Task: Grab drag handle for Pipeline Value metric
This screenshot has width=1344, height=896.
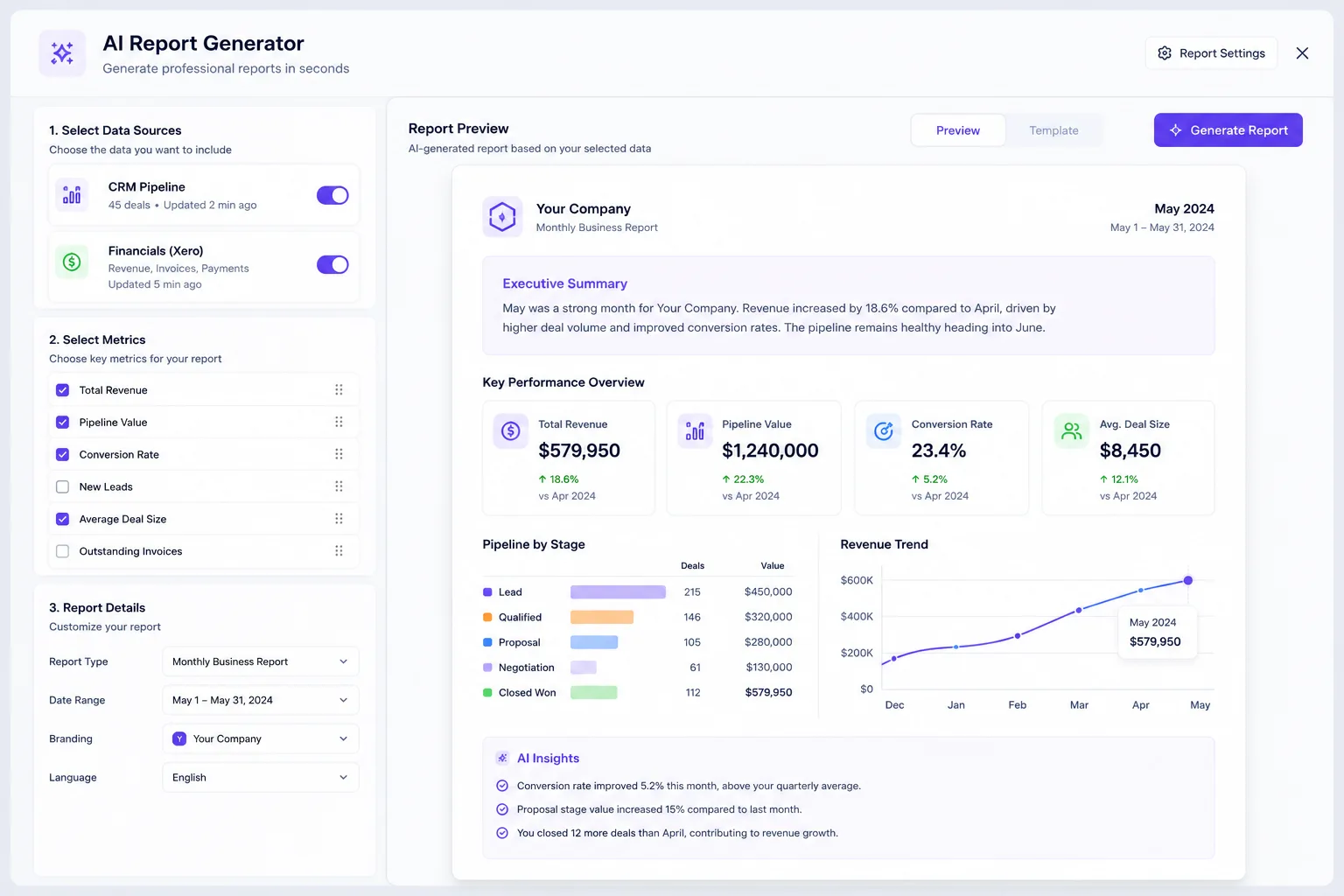Action: [339, 422]
